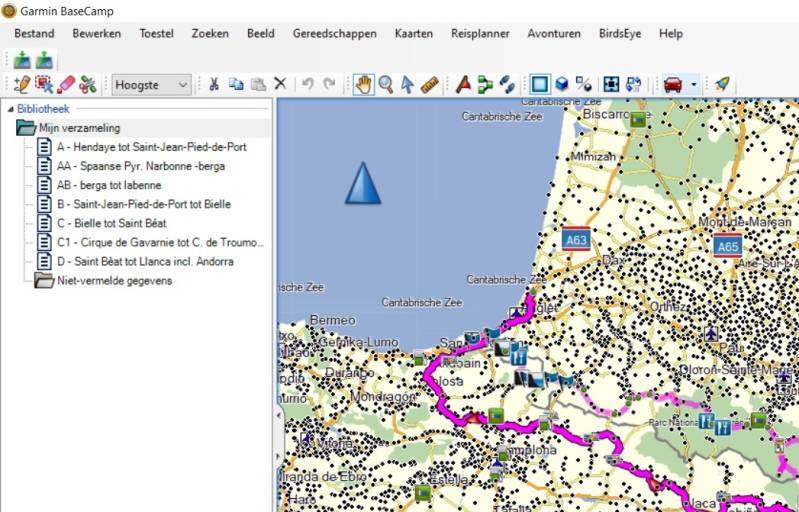Open the Hoogste detail level dropdown
This screenshot has height=512, width=799.
point(152,85)
